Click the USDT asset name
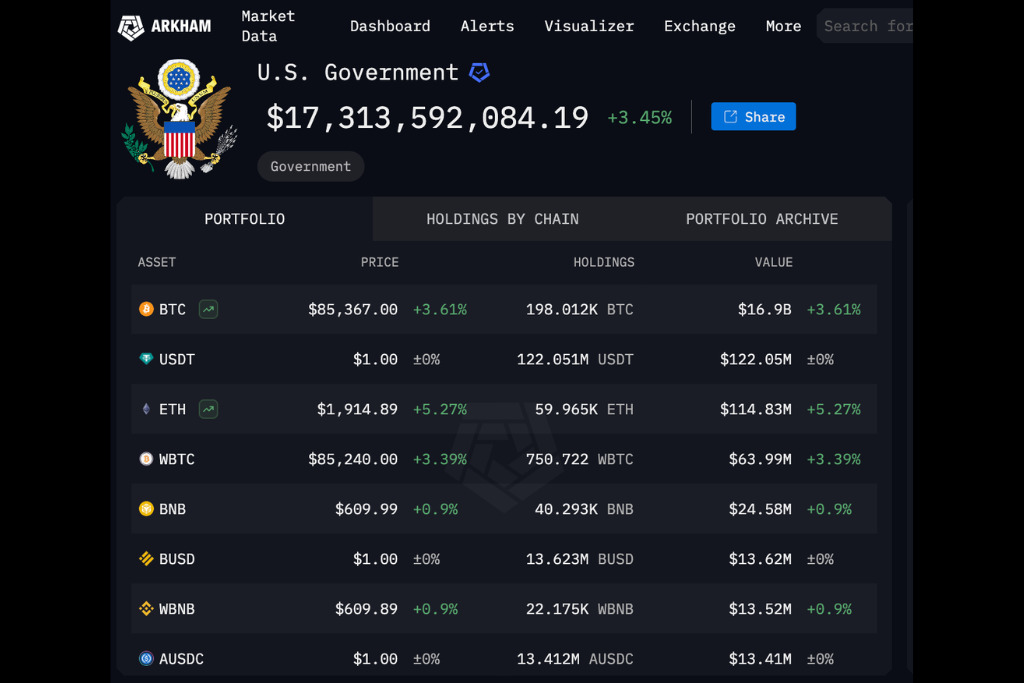The height and width of the screenshot is (683, 1024). tap(176, 359)
